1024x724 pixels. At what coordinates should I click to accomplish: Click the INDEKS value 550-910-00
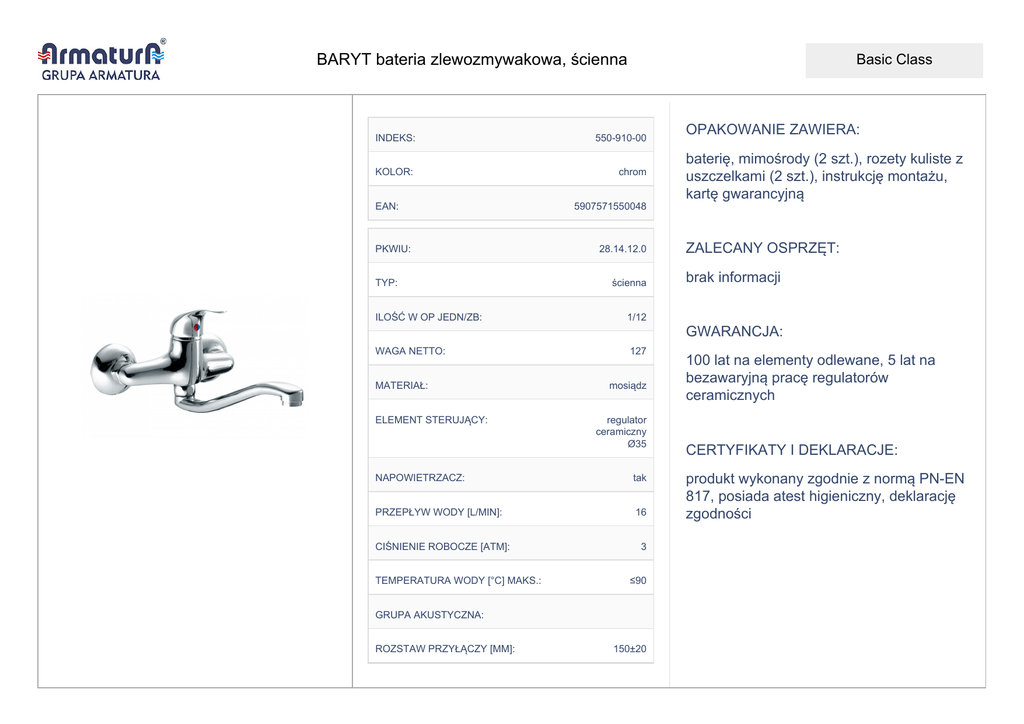(x=620, y=138)
